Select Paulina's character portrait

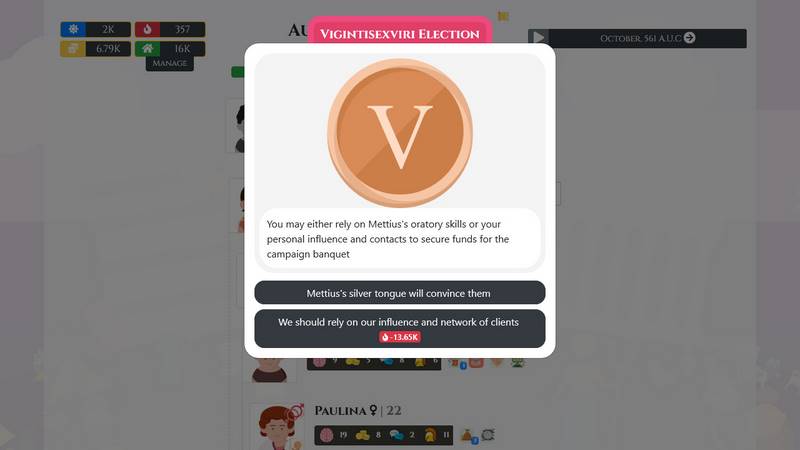pyautogui.click(x=276, y=427)
